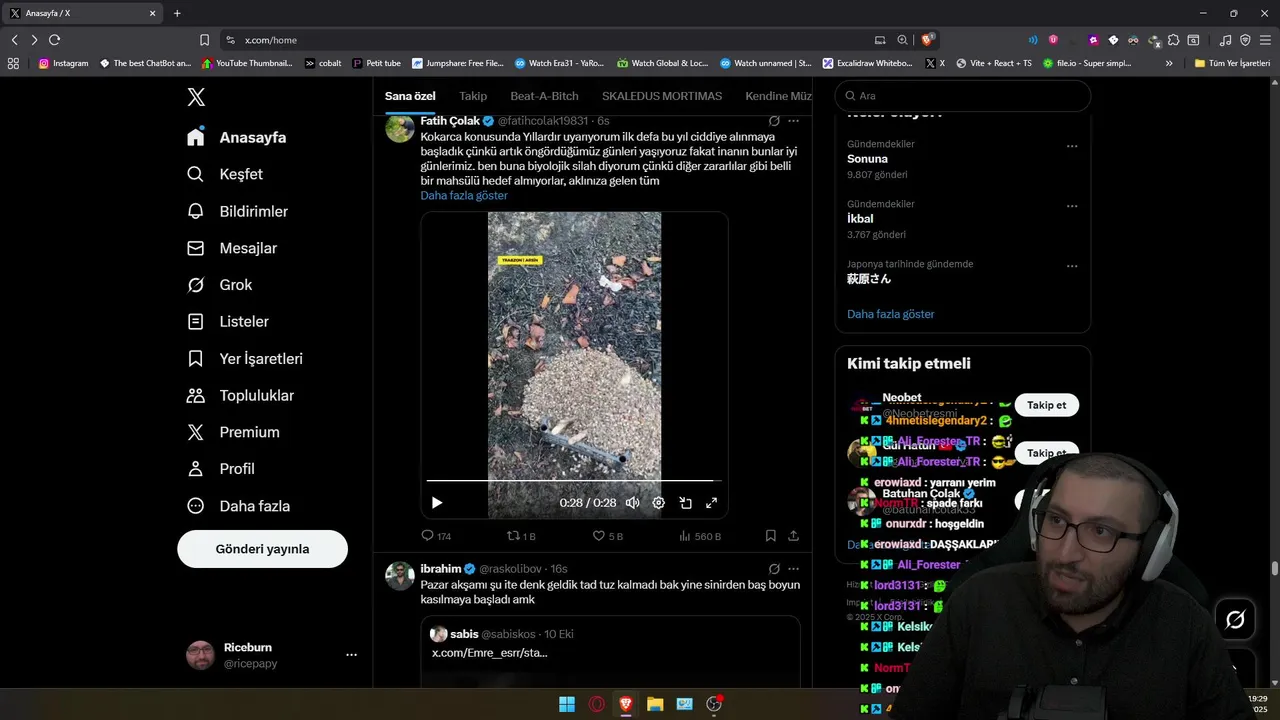
Task: Open options for Sonuna trend
Action: coord(1072,146)
